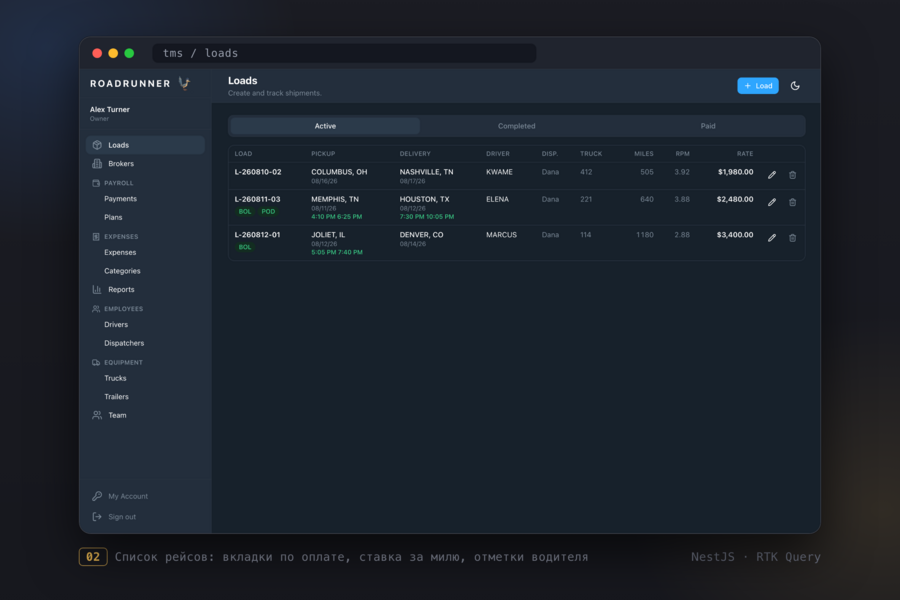Add a new load with the Load button
Screen dimensions: 900x600
click(758, 86)
